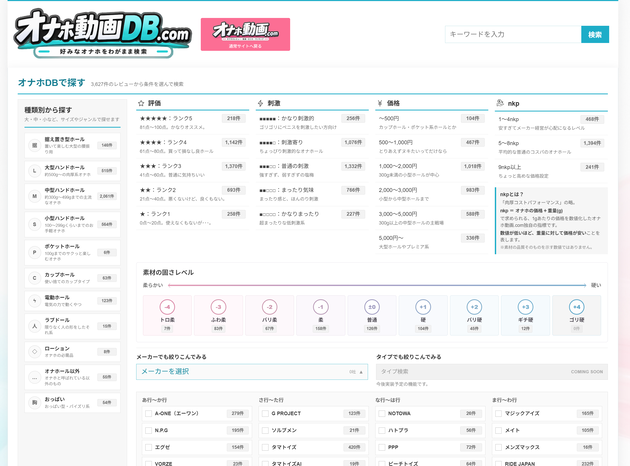
Task: Choose hardness level +1 硬
Action: pos(423,315)
